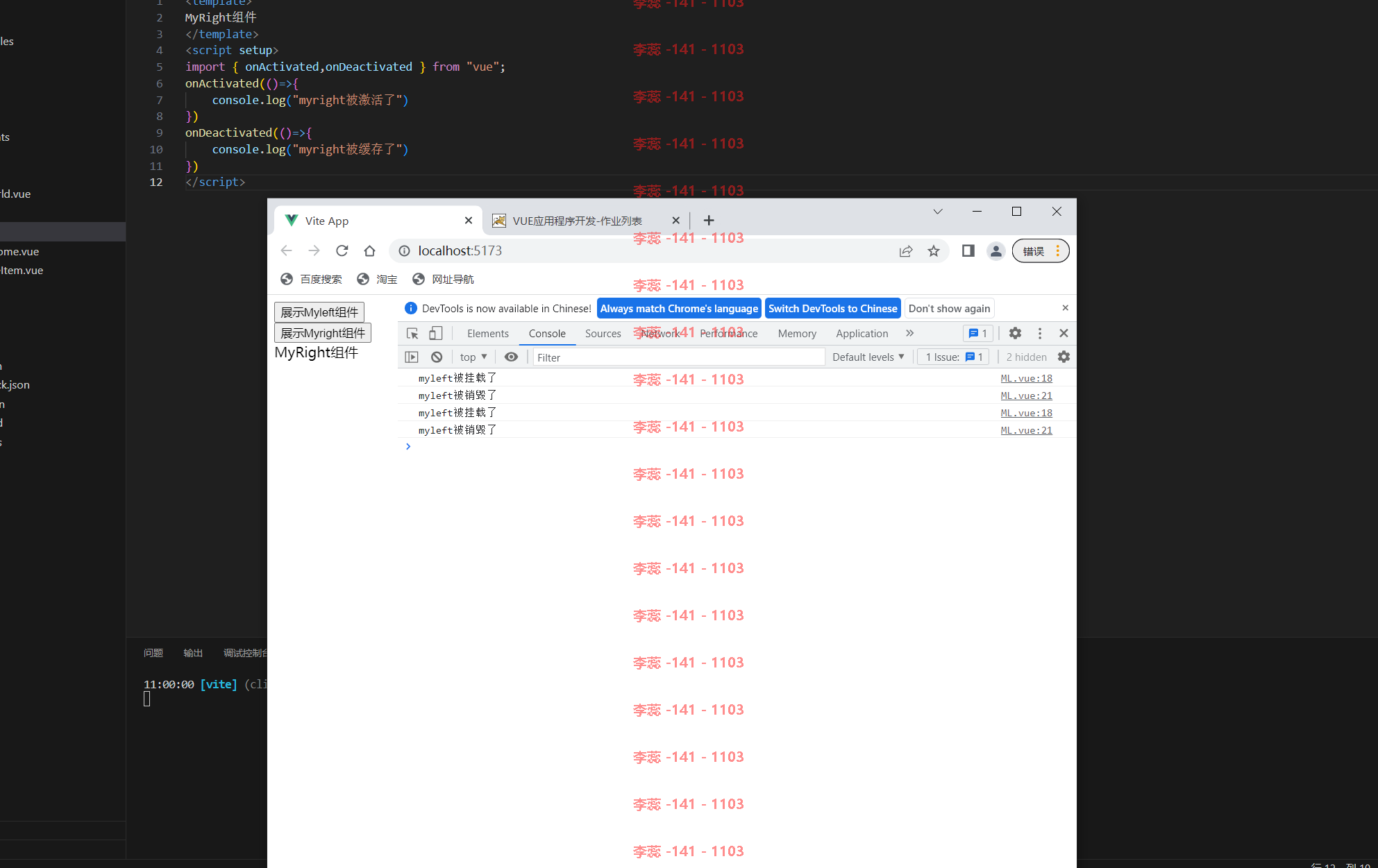This screenshot has height=868, width=1378.
Task: Open the Elements panel
Action: pos(488,334)
